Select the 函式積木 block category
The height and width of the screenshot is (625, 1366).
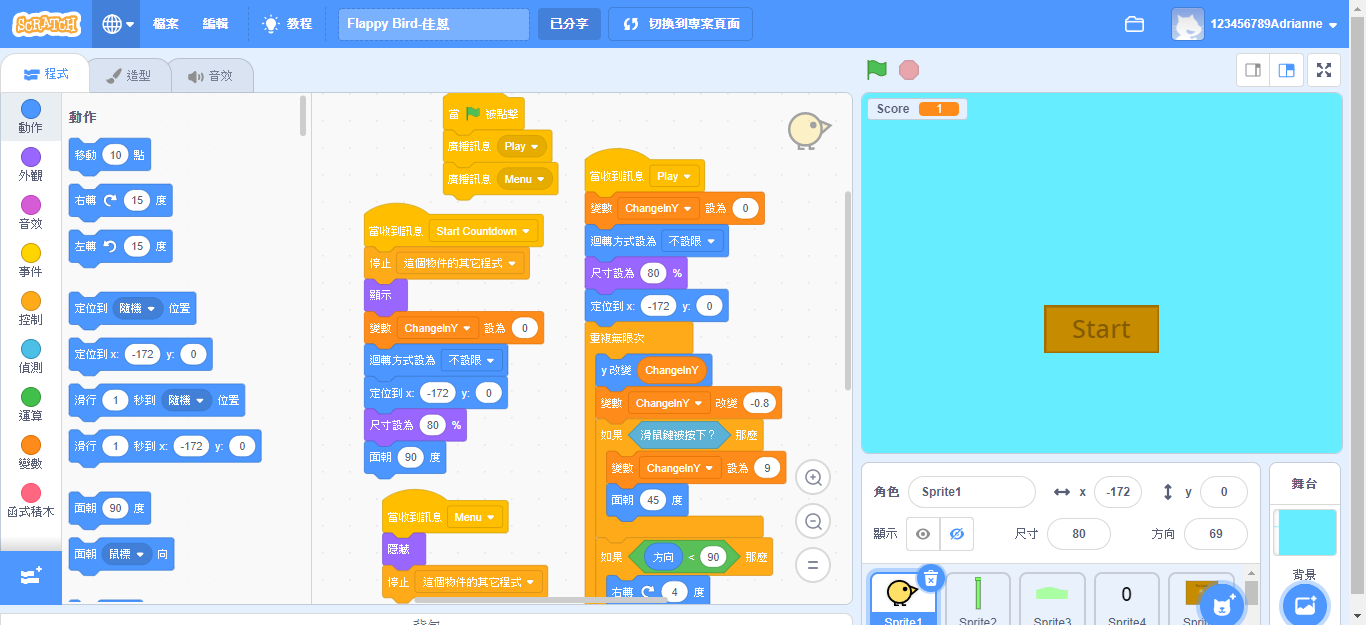click(x=31, y=500)
